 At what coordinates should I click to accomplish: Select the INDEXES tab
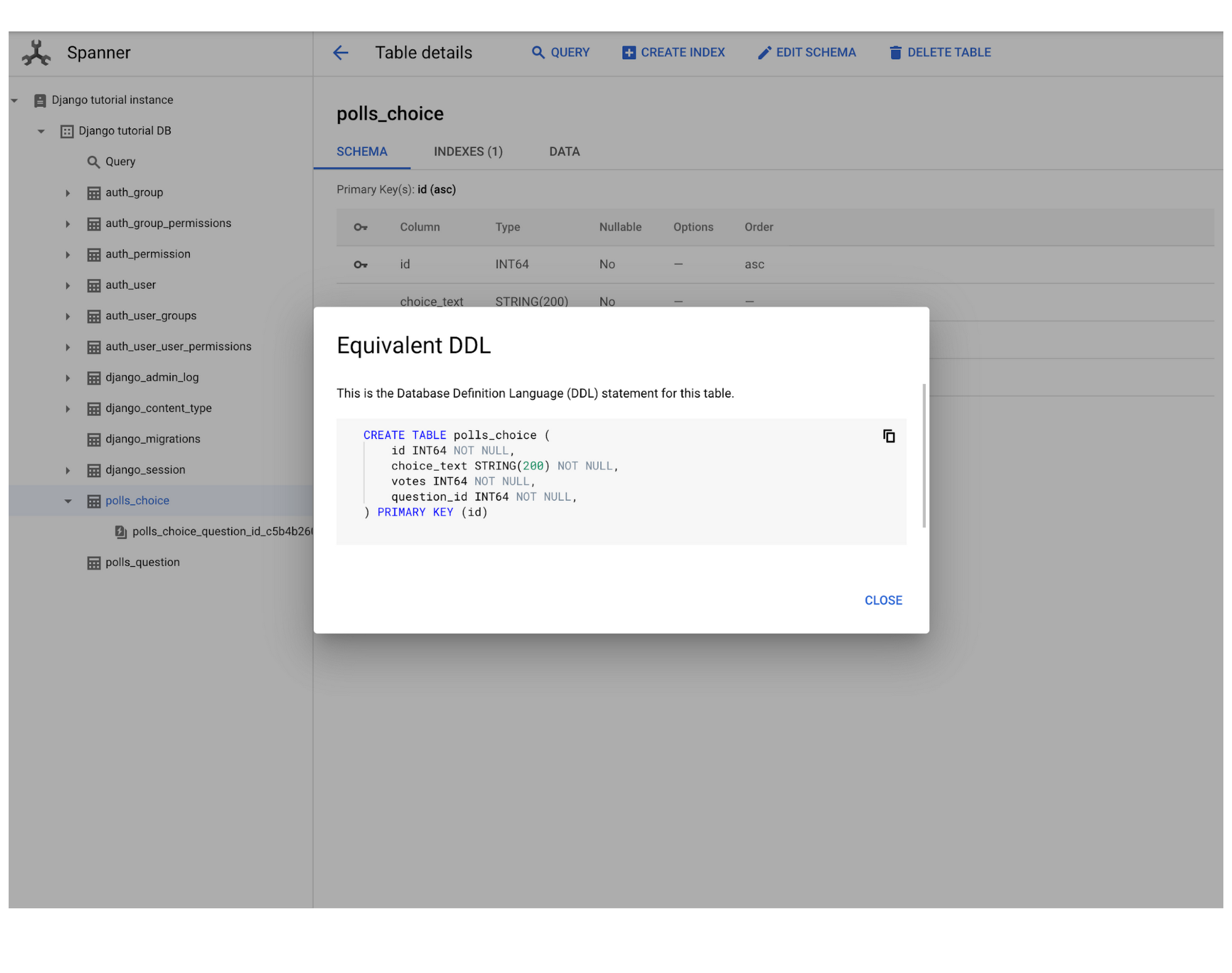click(468, 151)
